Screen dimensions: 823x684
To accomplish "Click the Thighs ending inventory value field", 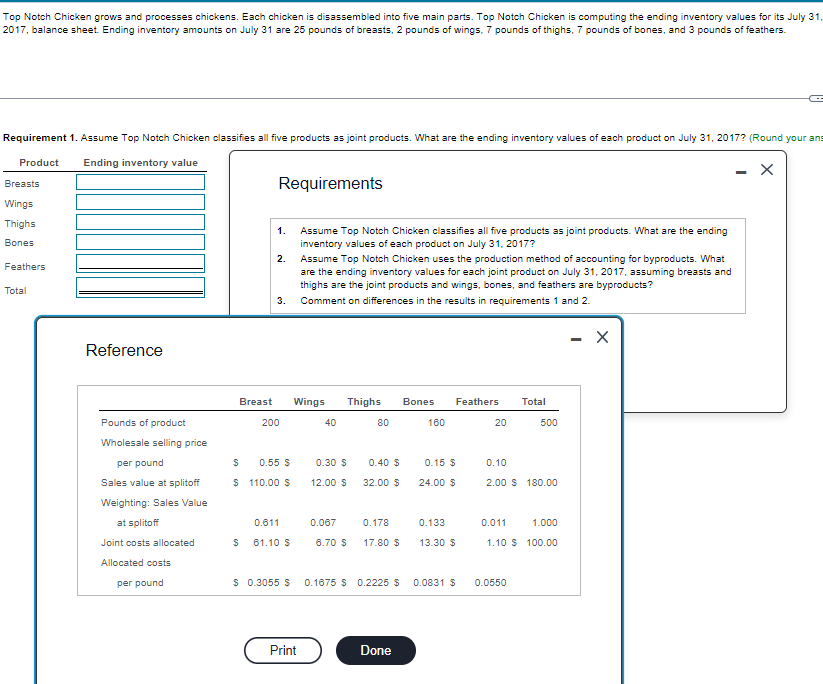I will [x=140, y=222].
